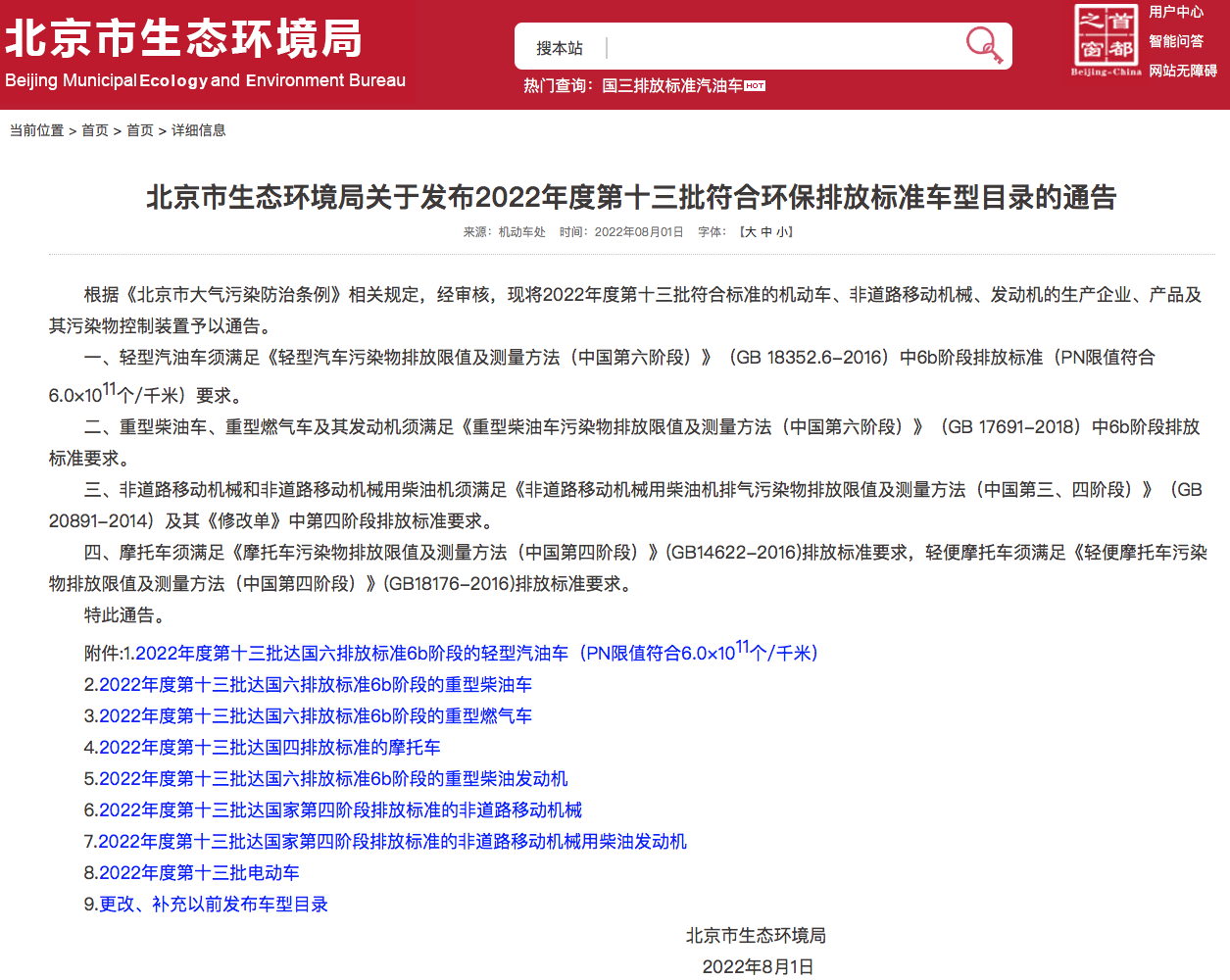Click the HOT badge next to the hot query
This screenshot has width=1230, height=980.
point(755,86)
